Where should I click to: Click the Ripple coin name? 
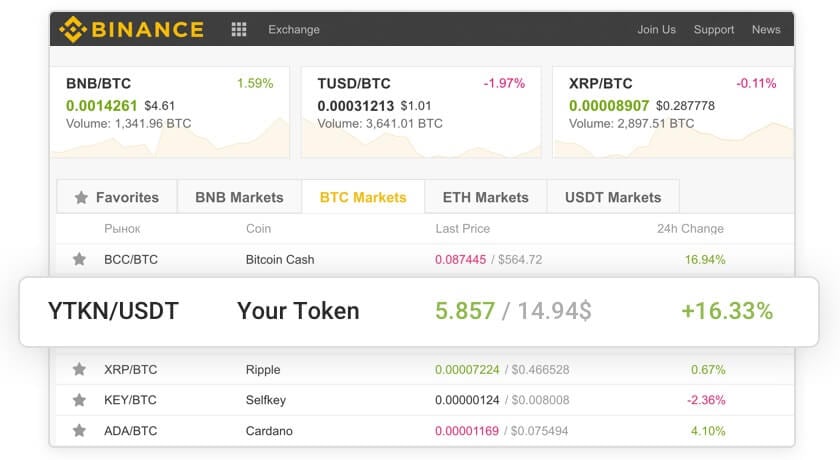[x=262, y=369]
